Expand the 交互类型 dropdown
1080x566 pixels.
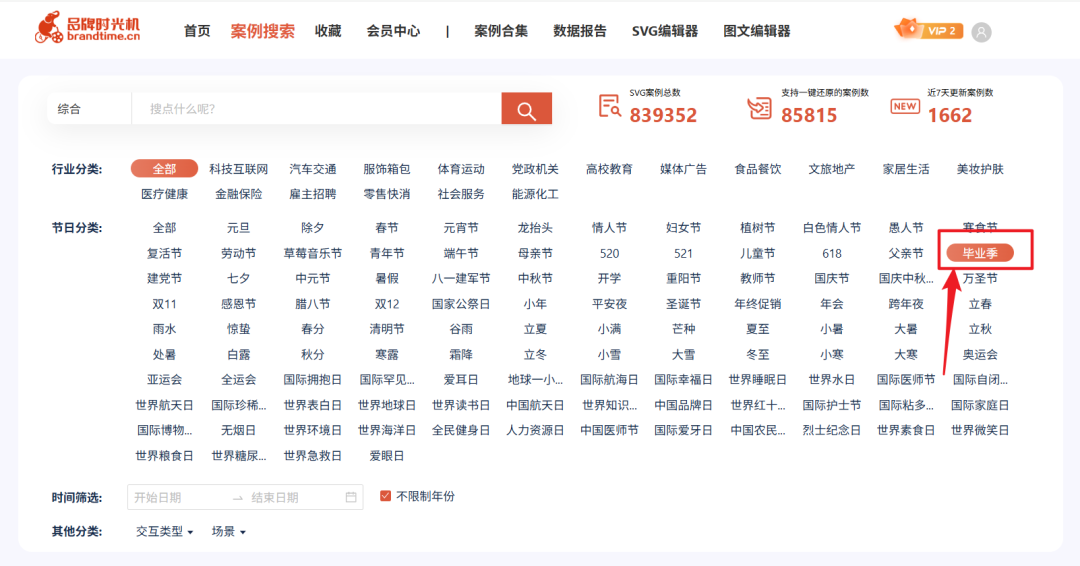click(165, 532)
